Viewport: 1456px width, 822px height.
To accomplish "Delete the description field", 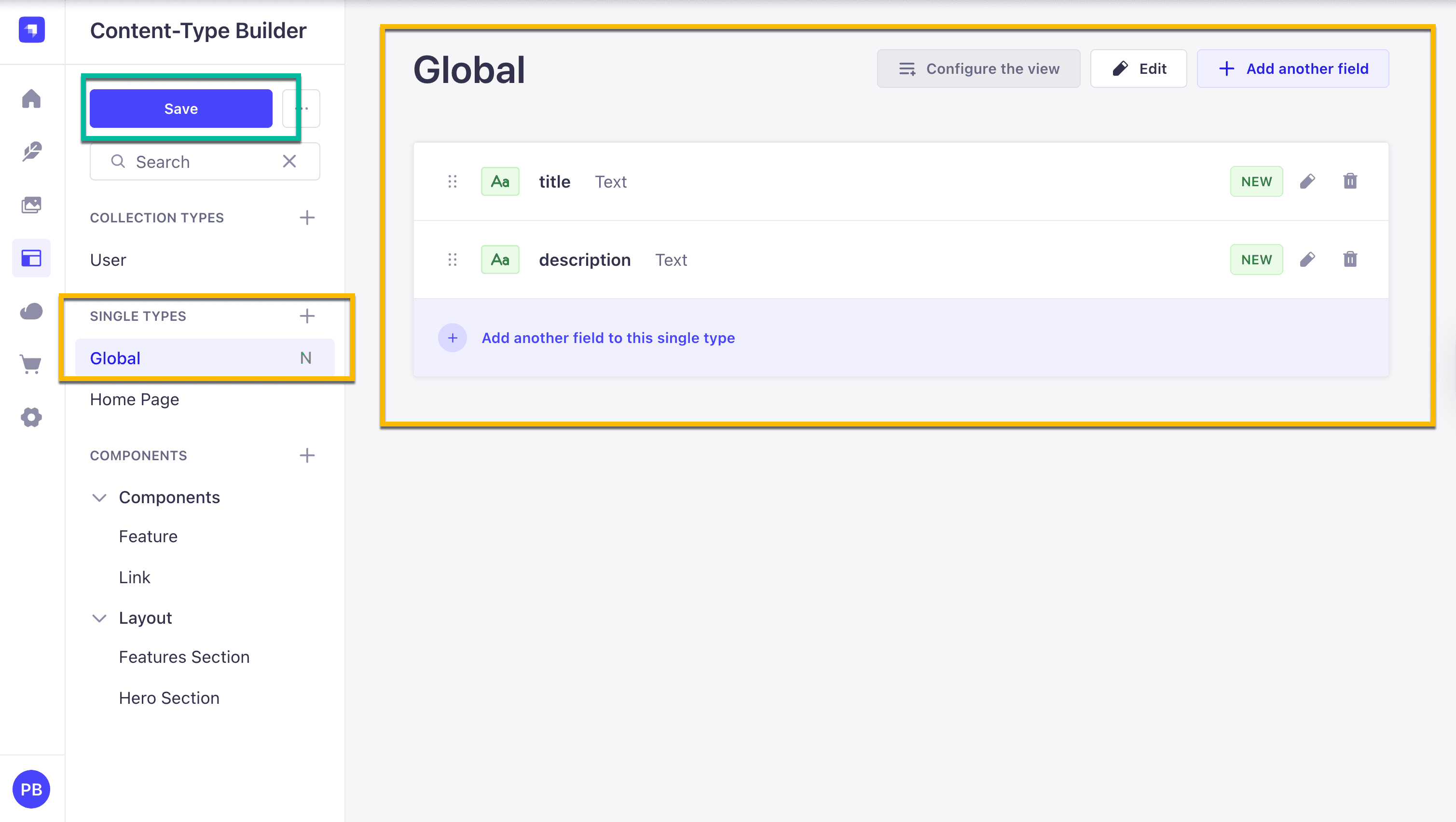I will tap(1350, 260).
